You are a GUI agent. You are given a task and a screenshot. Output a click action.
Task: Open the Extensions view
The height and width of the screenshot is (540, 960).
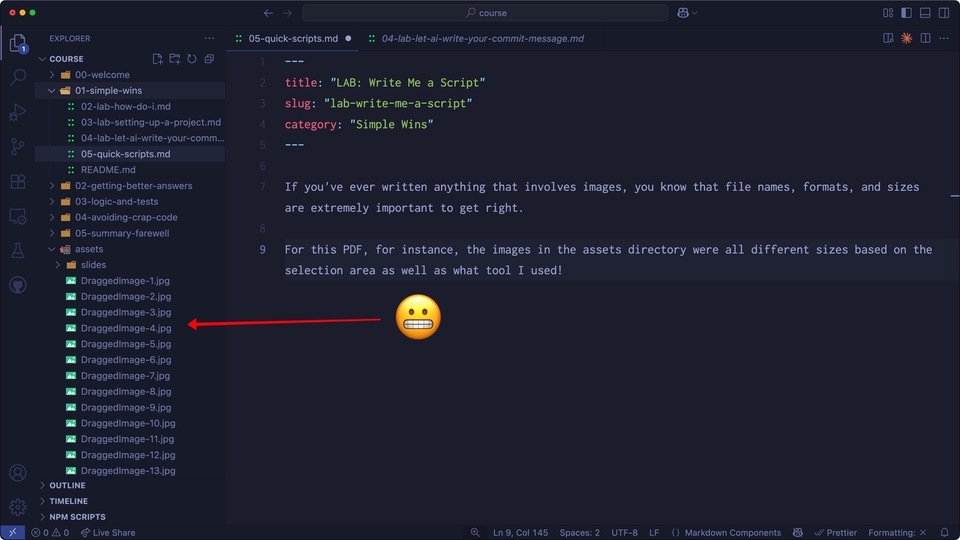18,181
